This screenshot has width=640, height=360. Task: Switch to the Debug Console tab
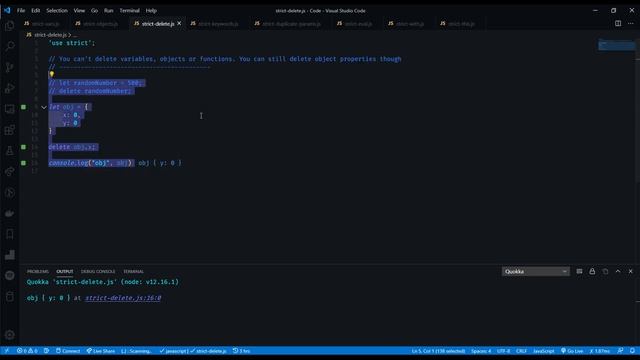pos(98,271)
